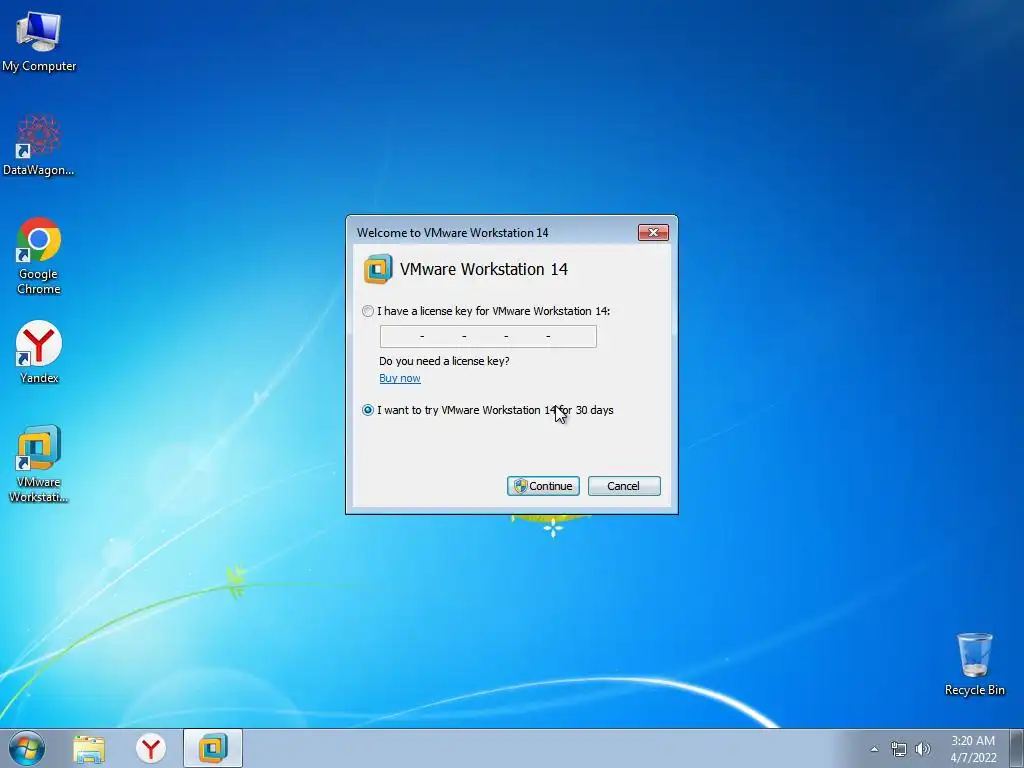Cancel the VMware welcome dialog

pos(624,486)
